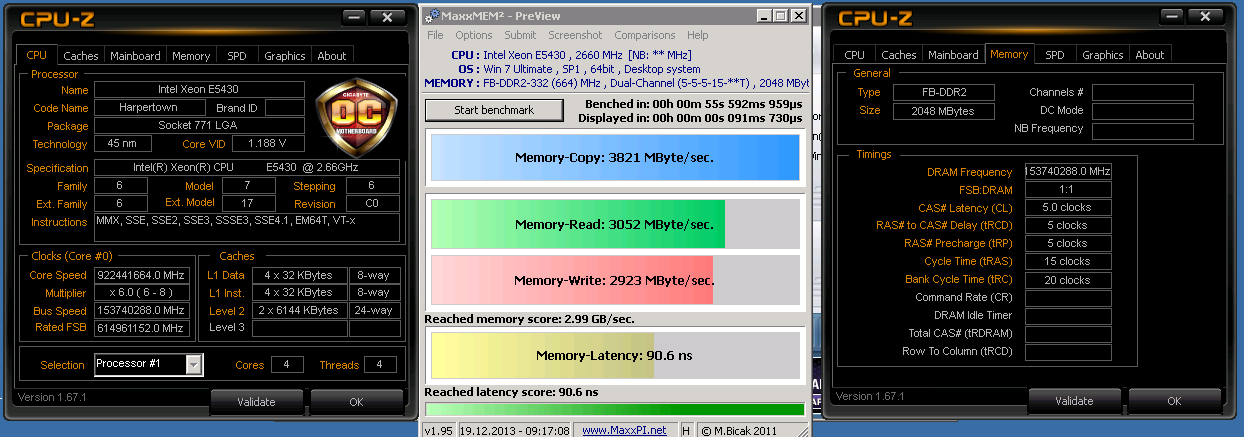Click the green progress bar below latency score
This screenshot has width=1244, height=437.
tap(614, 409)
